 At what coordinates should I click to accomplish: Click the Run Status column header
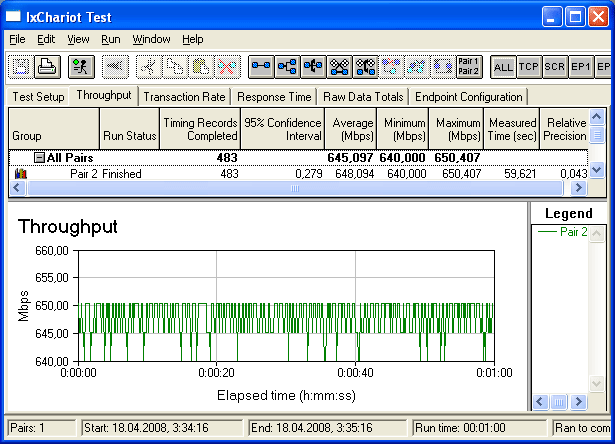tap(130, 129)
